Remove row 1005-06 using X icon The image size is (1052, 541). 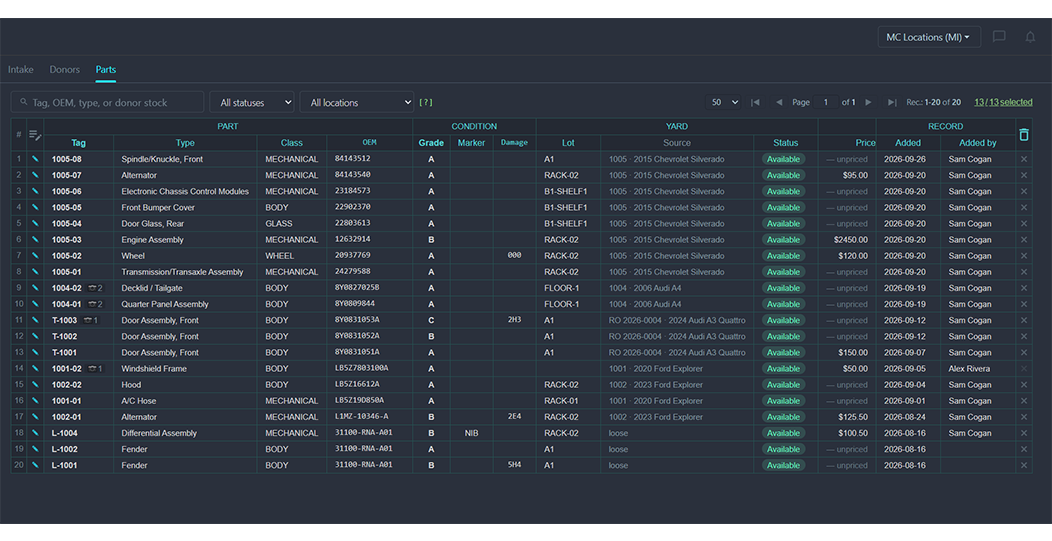[x=1024, y=191]
